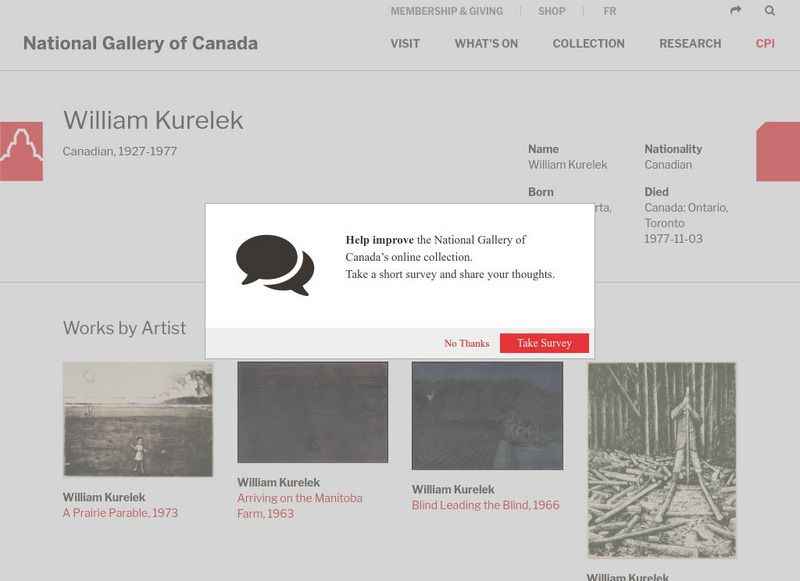Viewport: 800px width, 581px height.
Task: Go to the CPI section
Action: 765,44
